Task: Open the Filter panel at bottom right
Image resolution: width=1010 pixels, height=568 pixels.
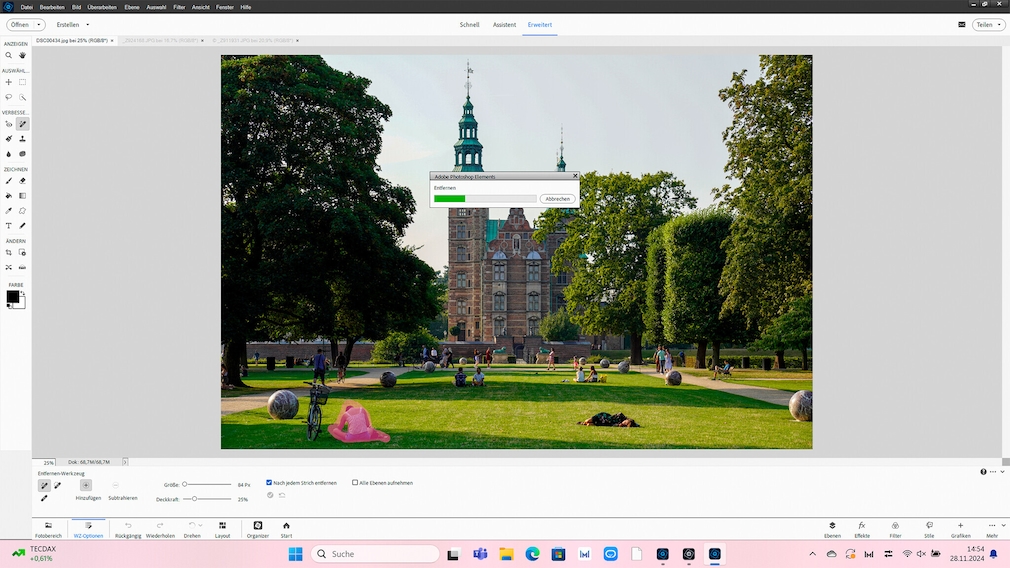Action: [895, 529]
